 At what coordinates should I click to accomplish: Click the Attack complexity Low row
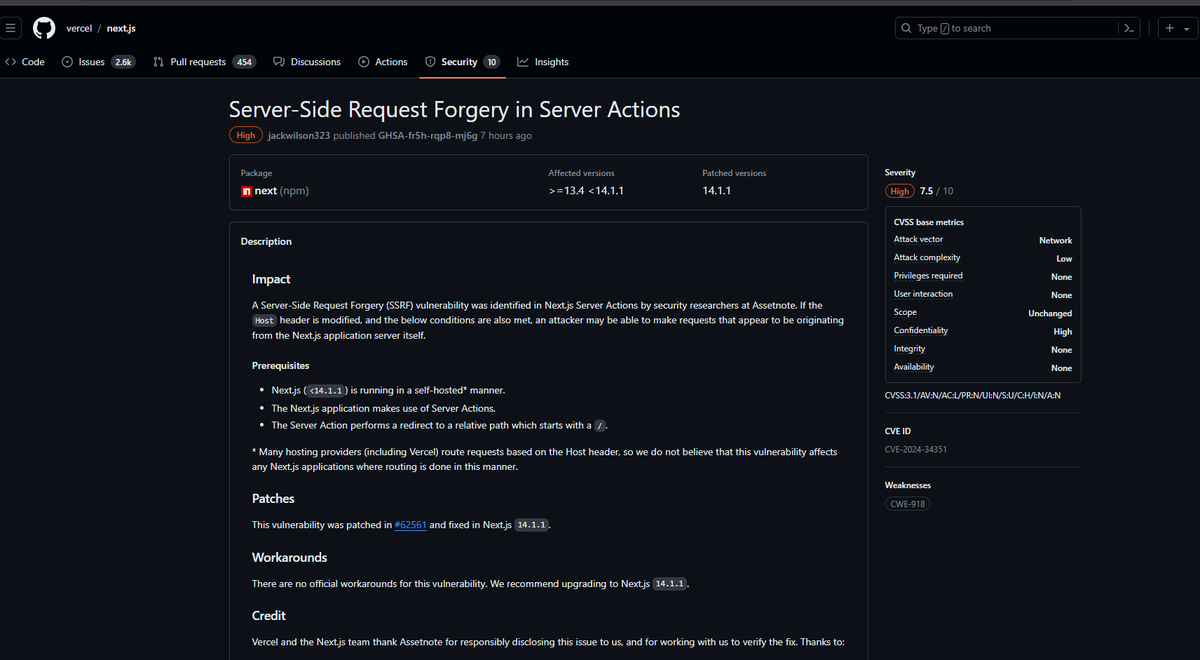(x=983, y=258)
